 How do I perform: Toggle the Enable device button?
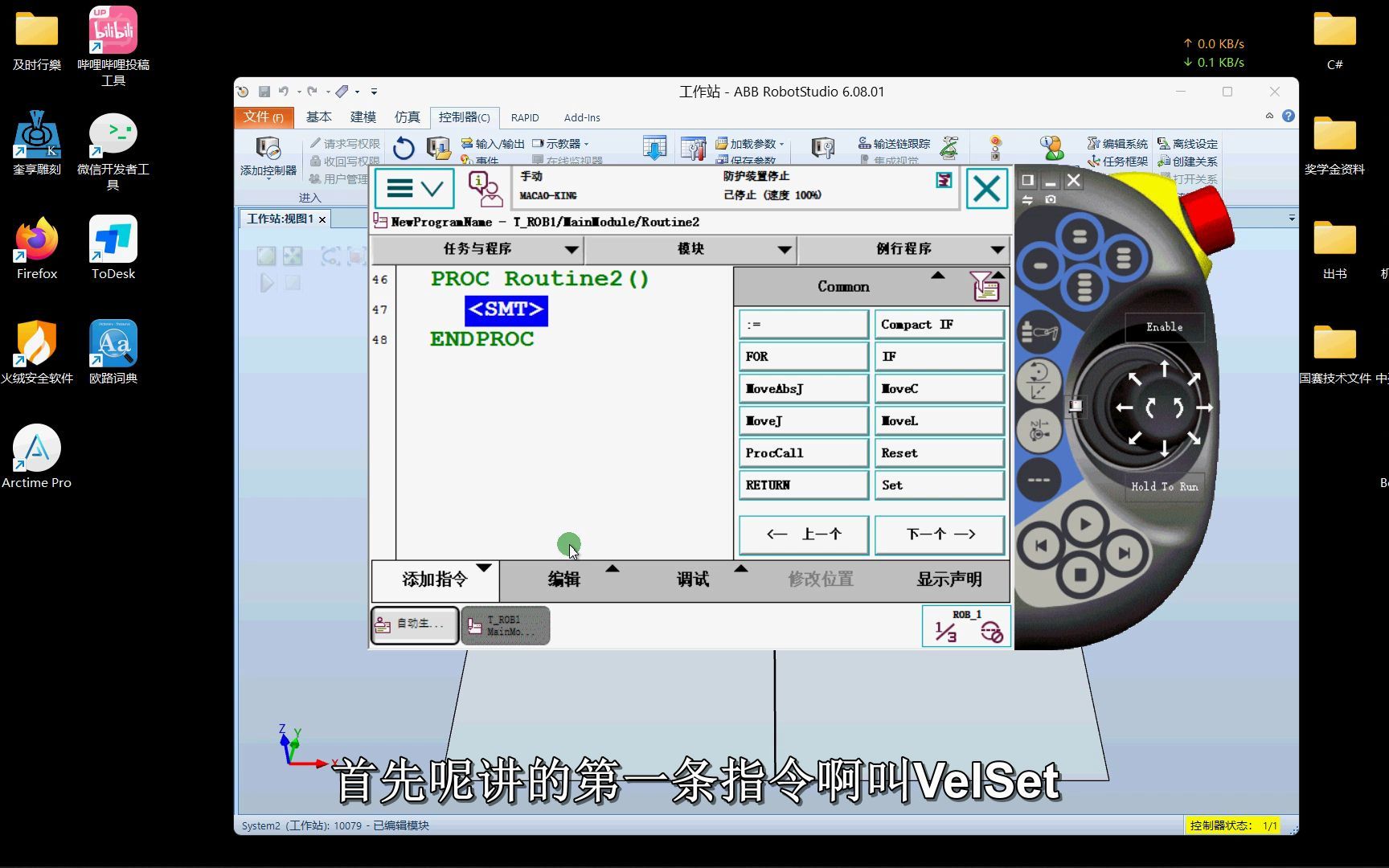(1164, 327)
